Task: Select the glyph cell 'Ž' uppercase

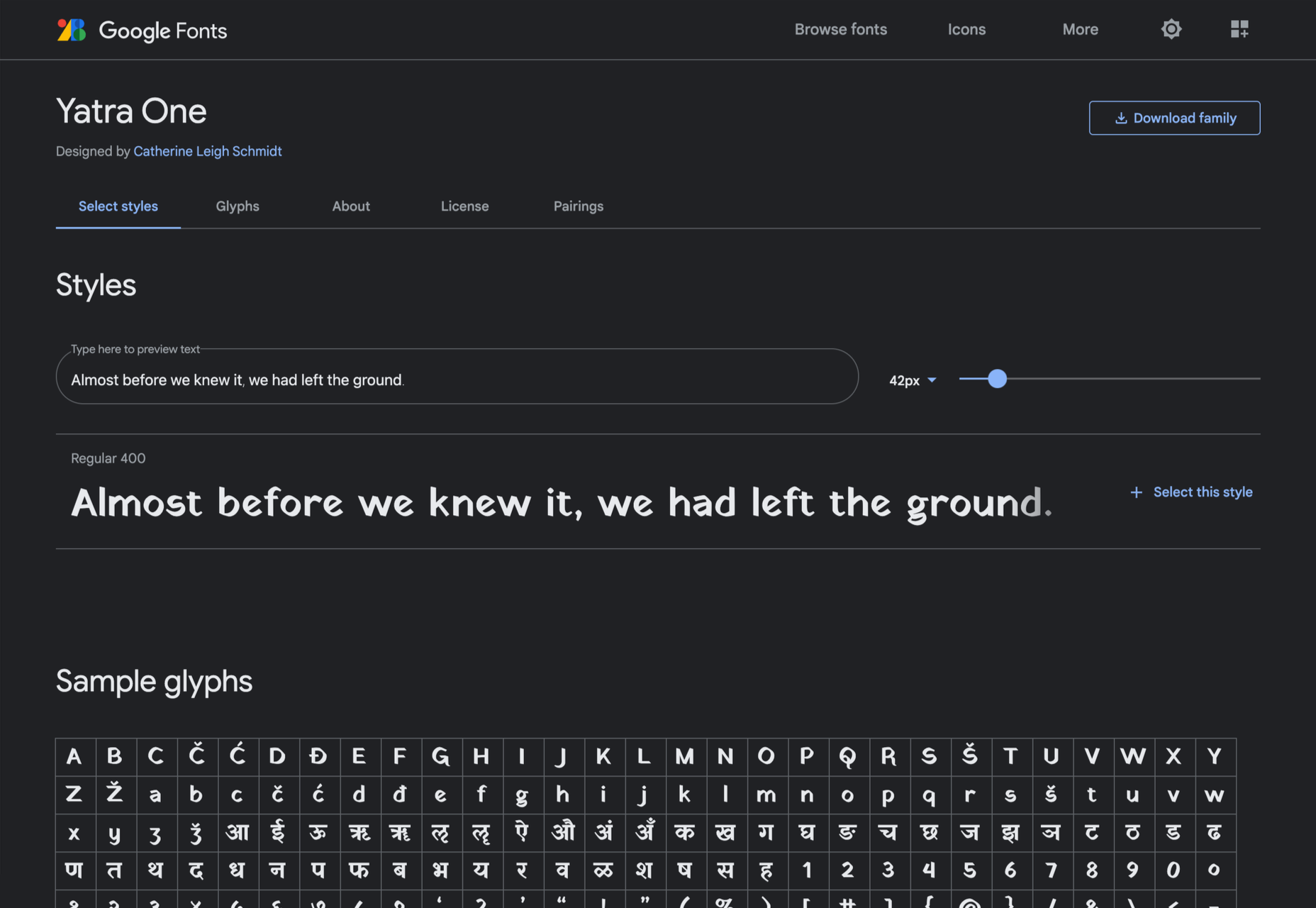Action: 116,794
